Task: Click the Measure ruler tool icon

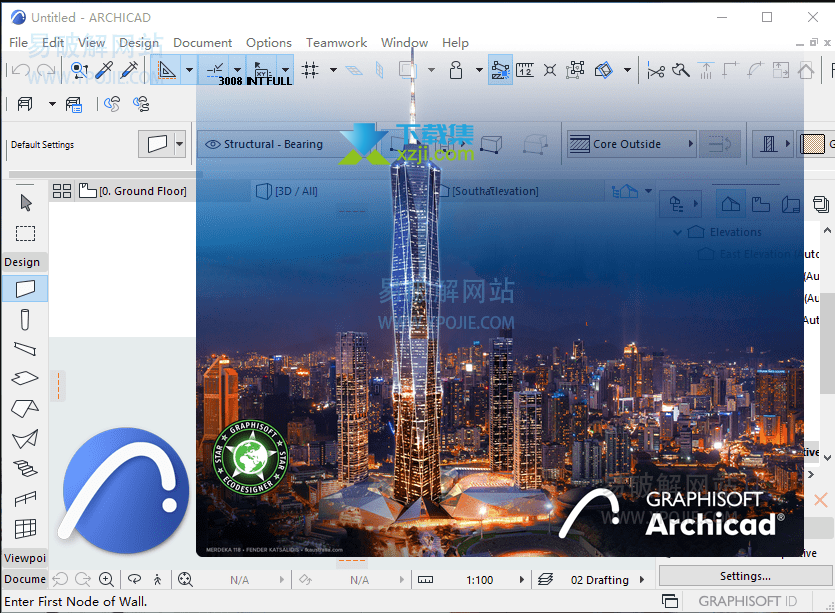Action: pos(525,70)
